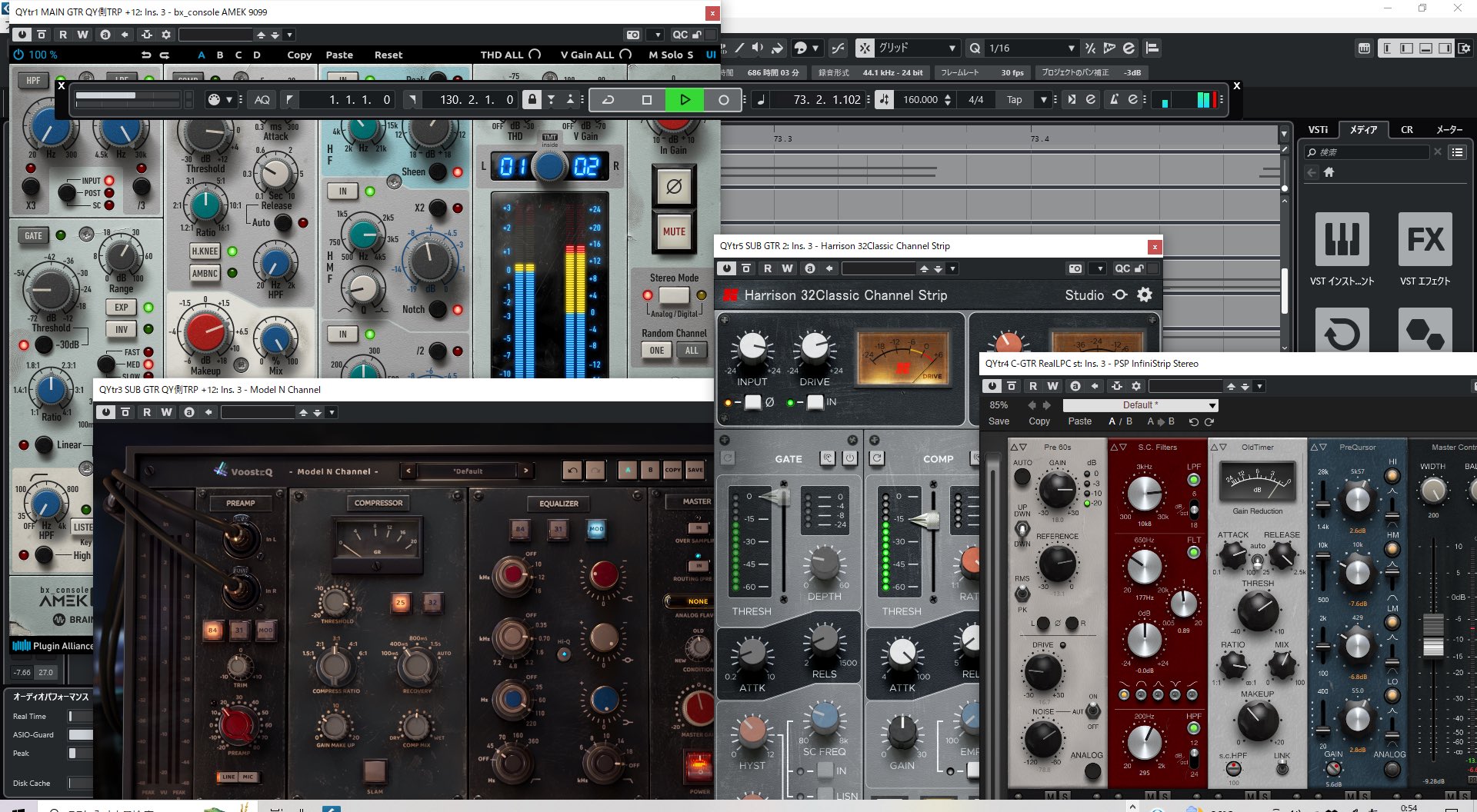Open the window layout setup gear
The height and width of the screenshot is (812, 1477).
tap(1464, 48)
